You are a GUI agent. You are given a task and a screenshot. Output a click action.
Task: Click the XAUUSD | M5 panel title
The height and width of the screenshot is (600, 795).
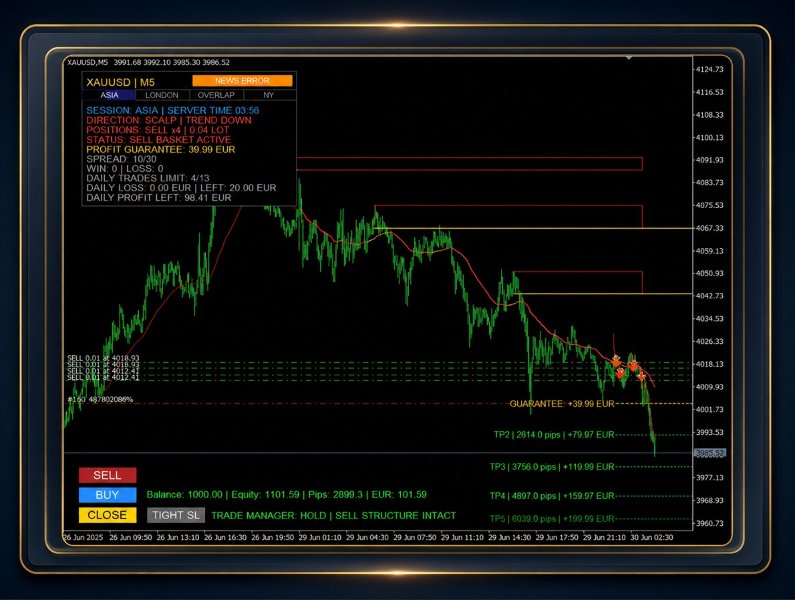click(x=121, y=82)
